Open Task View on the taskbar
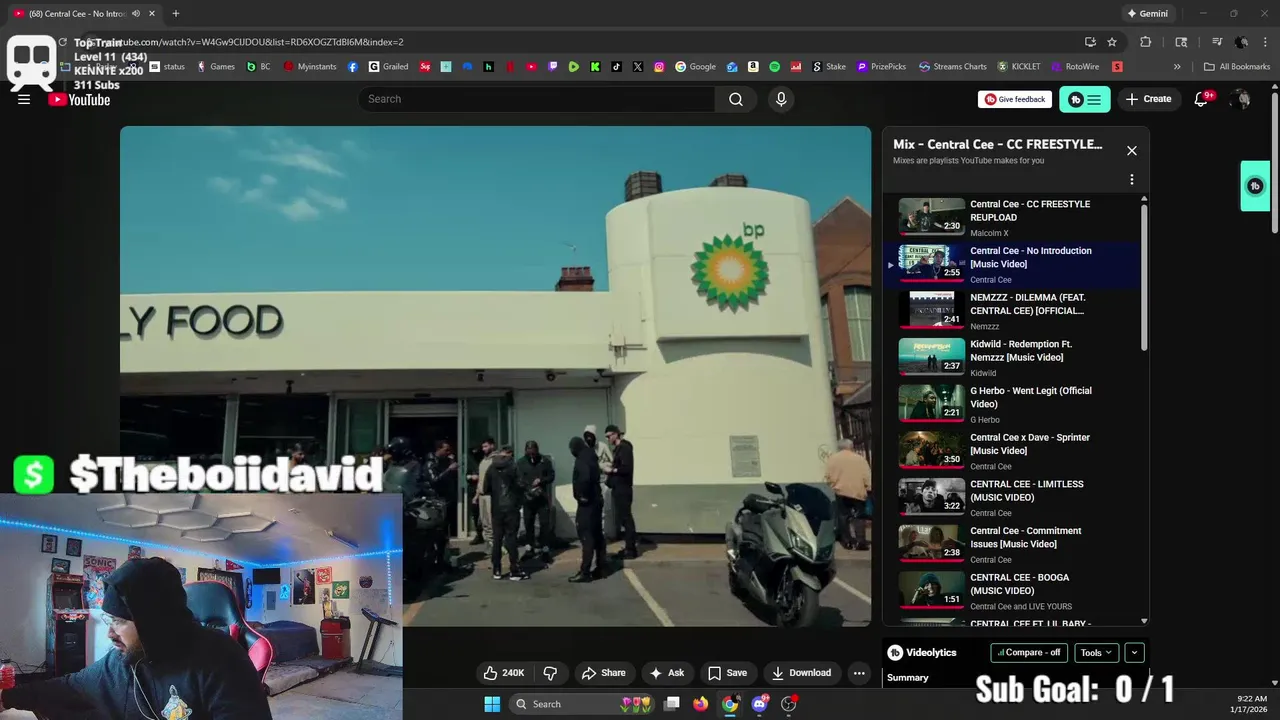The image size is (1280, 720). click(673, 704)
